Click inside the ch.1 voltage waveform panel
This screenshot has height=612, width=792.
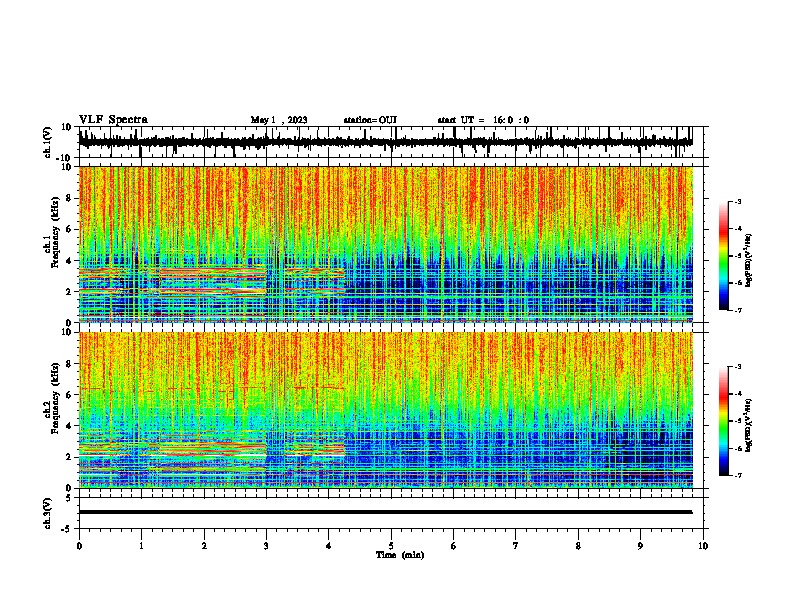pos(391,142)
